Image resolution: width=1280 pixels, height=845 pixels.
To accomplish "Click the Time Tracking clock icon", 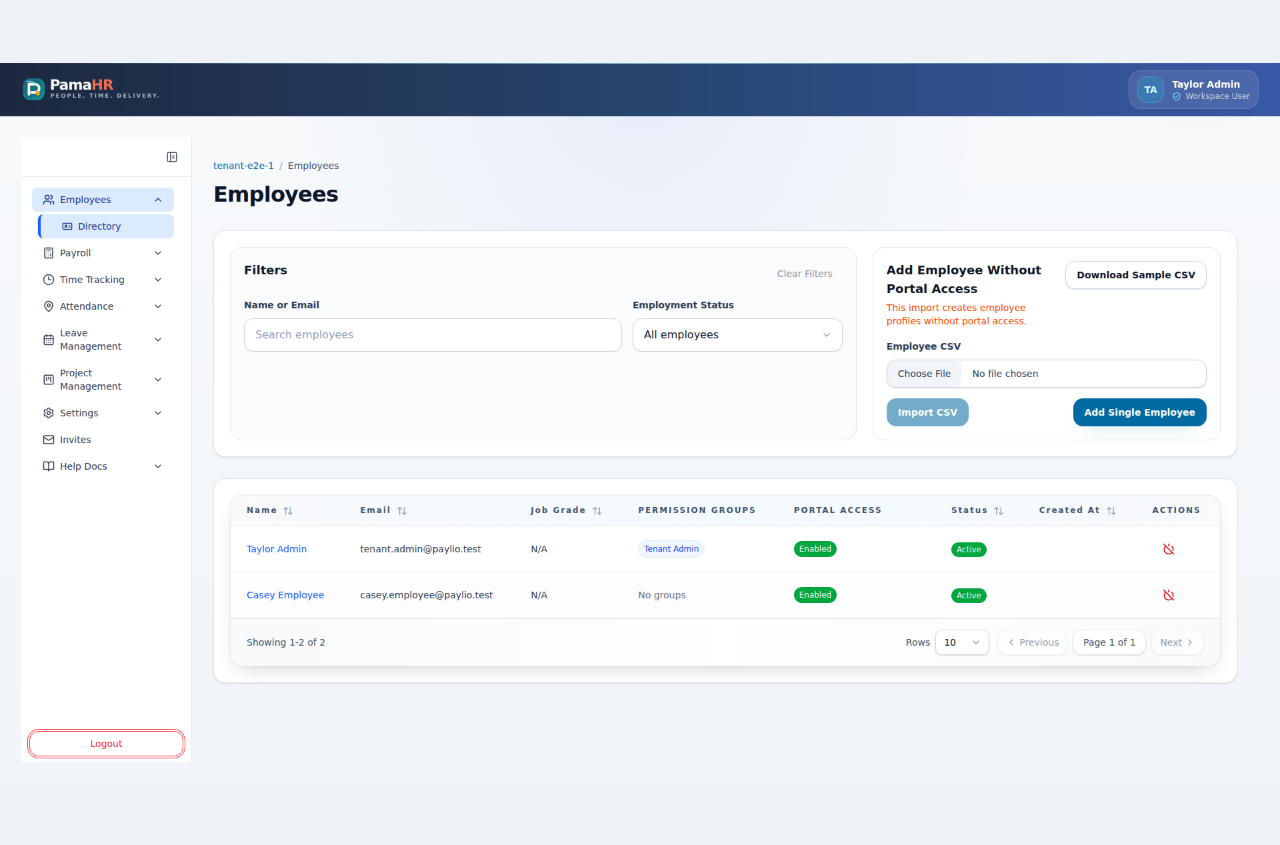I will [49, 280].
